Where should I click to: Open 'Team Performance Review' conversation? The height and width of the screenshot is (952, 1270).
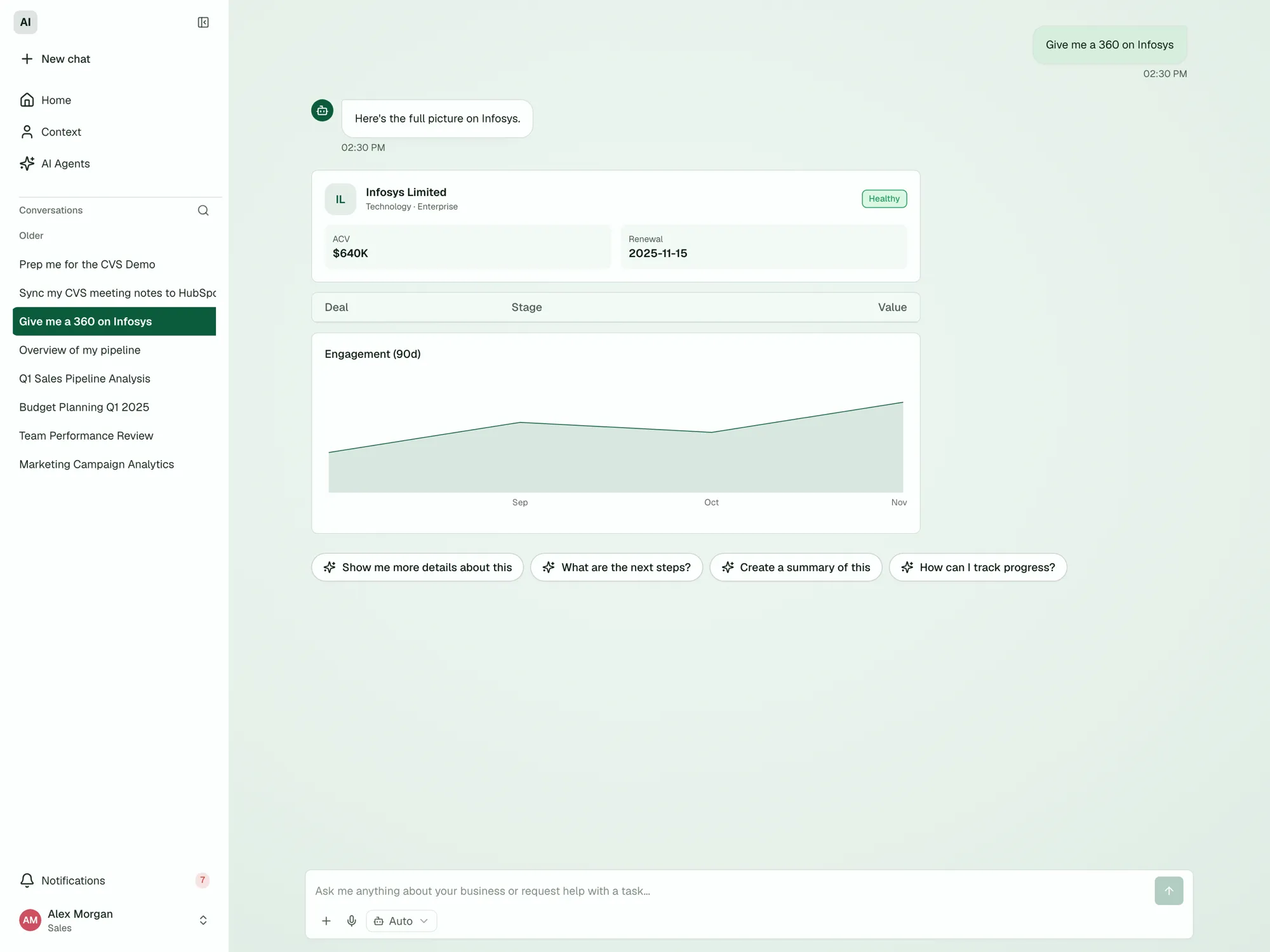coord(114,436)
